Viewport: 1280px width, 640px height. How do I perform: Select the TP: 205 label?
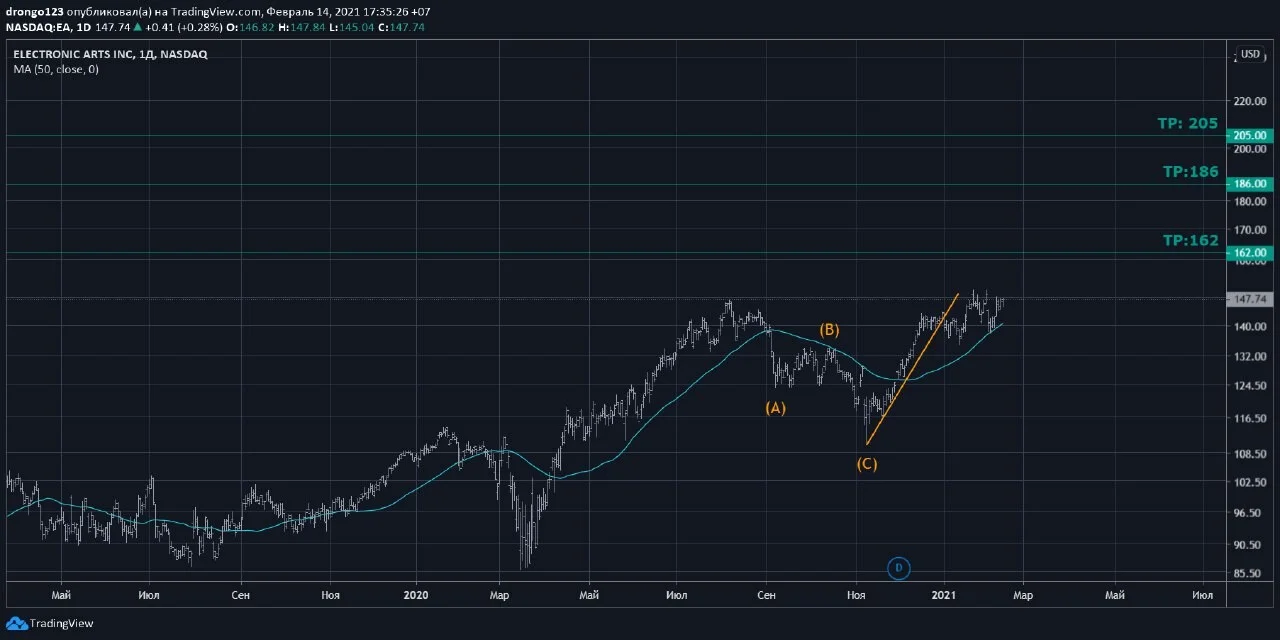(x=1188, y=123)
